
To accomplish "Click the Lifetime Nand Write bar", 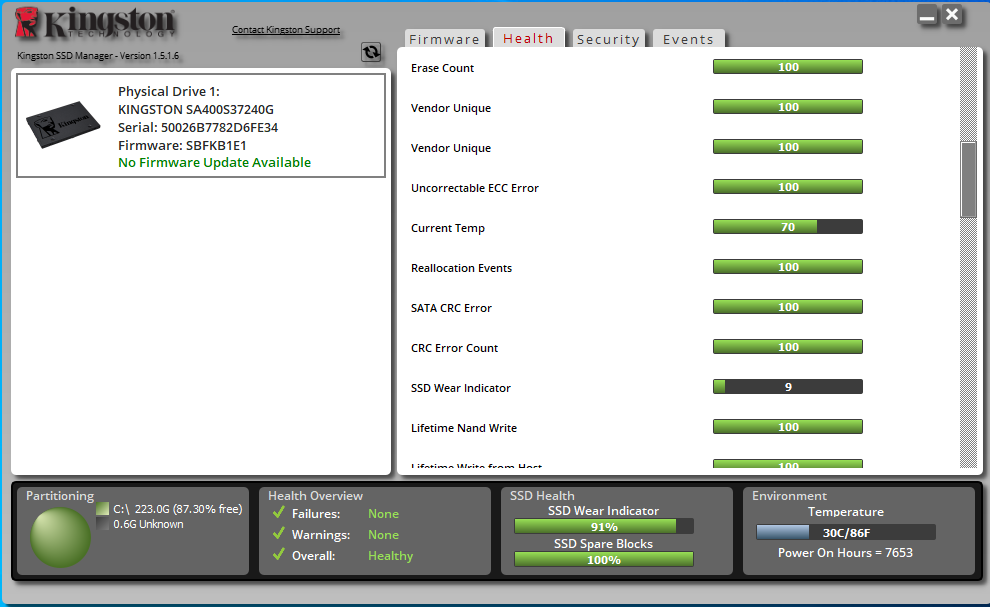I will pos(788,427).
